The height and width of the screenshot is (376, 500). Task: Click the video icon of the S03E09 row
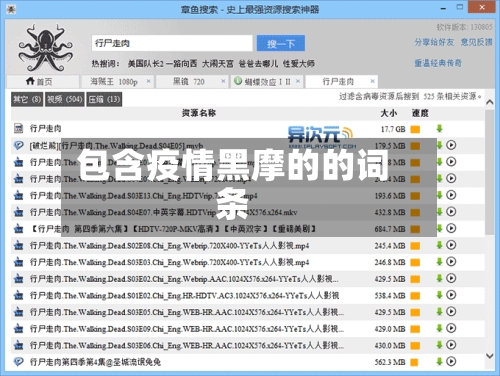18,329
